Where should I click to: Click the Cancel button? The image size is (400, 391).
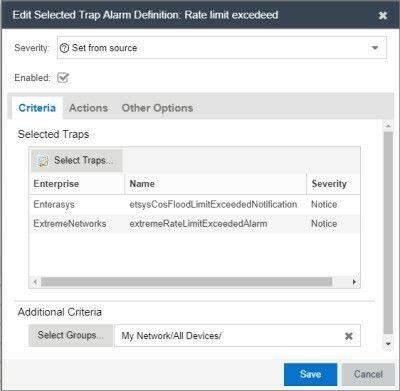368,374
